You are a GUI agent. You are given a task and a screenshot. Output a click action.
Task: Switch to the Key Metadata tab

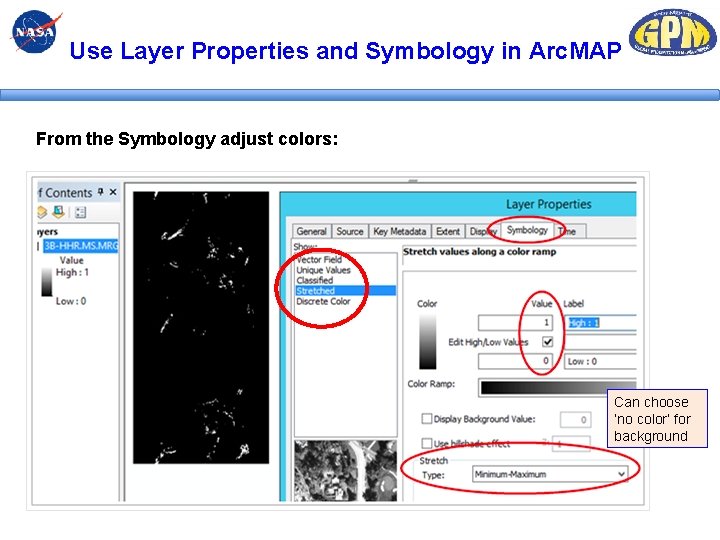(x=399, y=231)
